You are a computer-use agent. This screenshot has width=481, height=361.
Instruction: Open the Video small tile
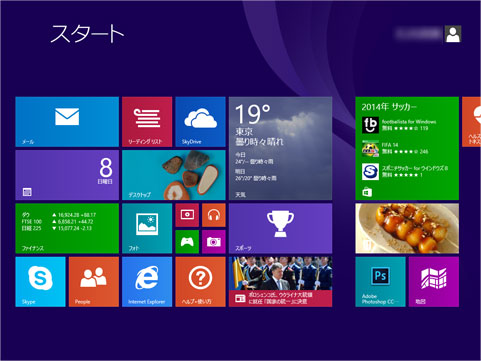coord(187,215)
